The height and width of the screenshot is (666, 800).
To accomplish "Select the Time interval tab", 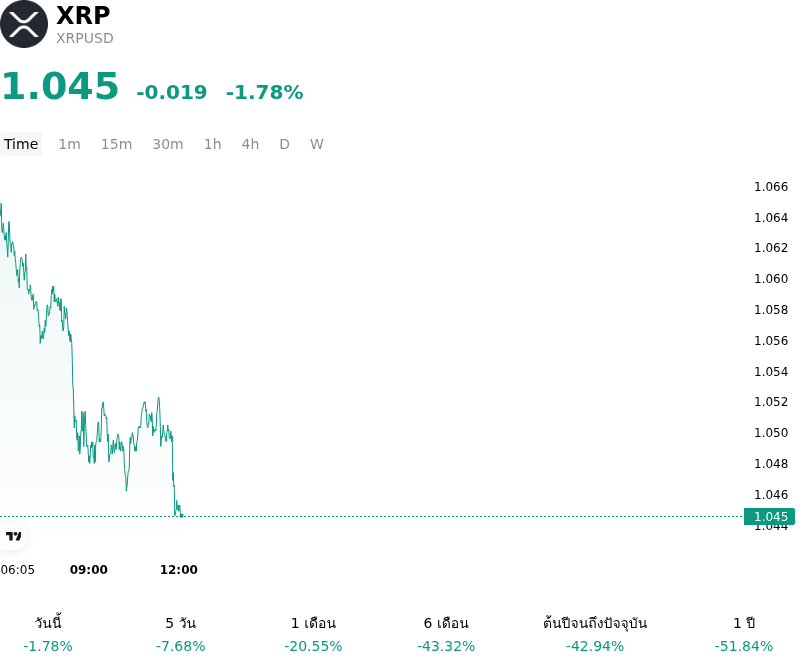I will click(x=21, y=144).
